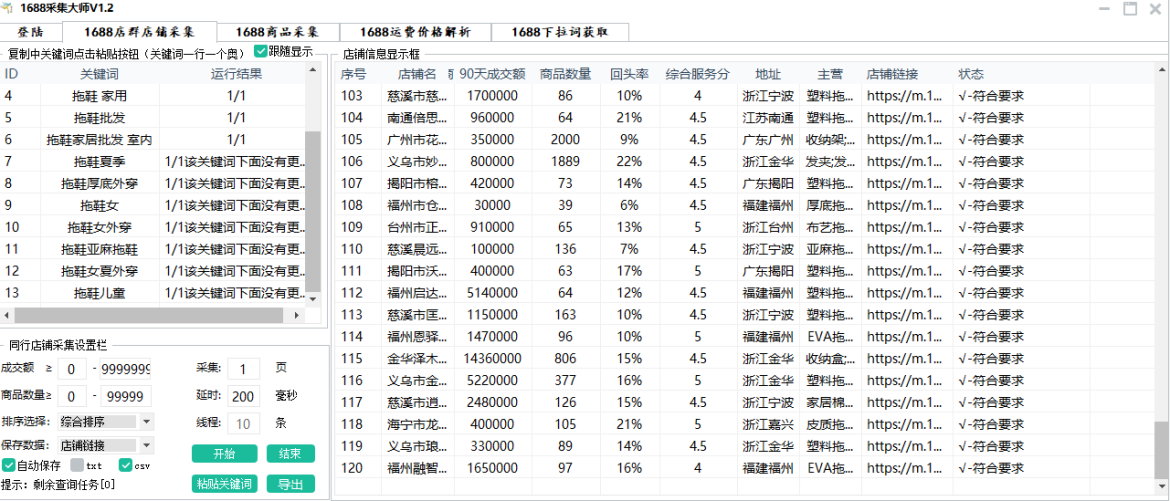This screenshot has height=501, width=1170.
Task: Select the 1688店群店铺采集 tab
Action: click(x=140, y=32)
